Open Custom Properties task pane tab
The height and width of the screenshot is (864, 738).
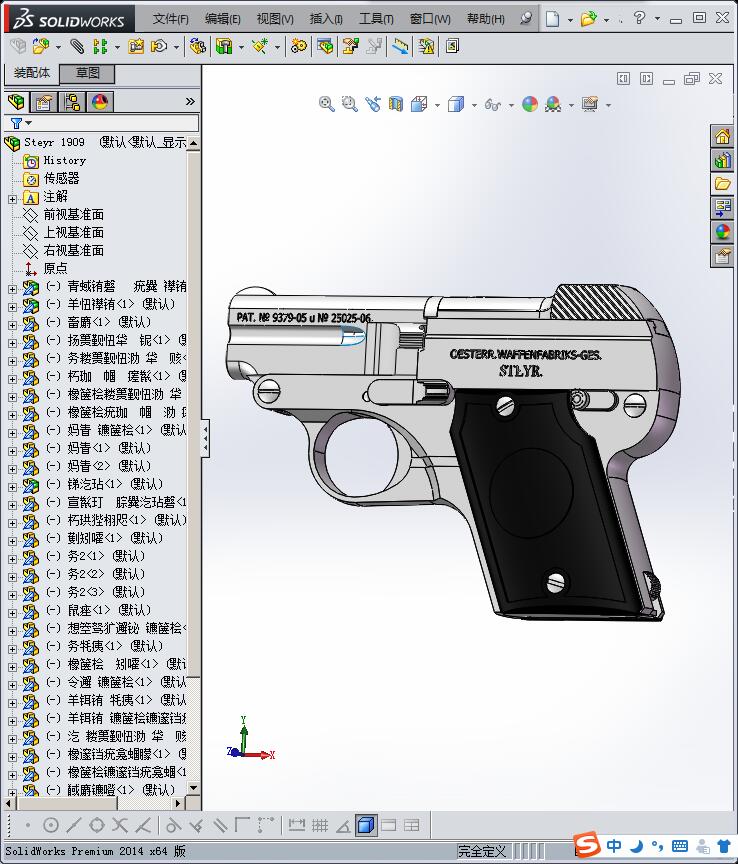tap(723, 255)
